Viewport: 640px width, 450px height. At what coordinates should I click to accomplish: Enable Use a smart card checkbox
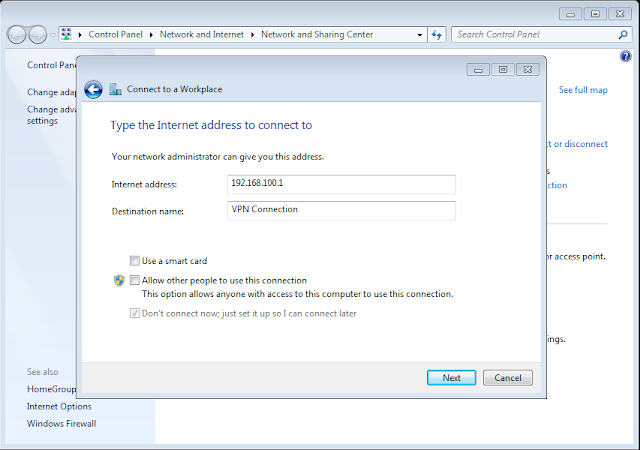click(x=134, y=261)
